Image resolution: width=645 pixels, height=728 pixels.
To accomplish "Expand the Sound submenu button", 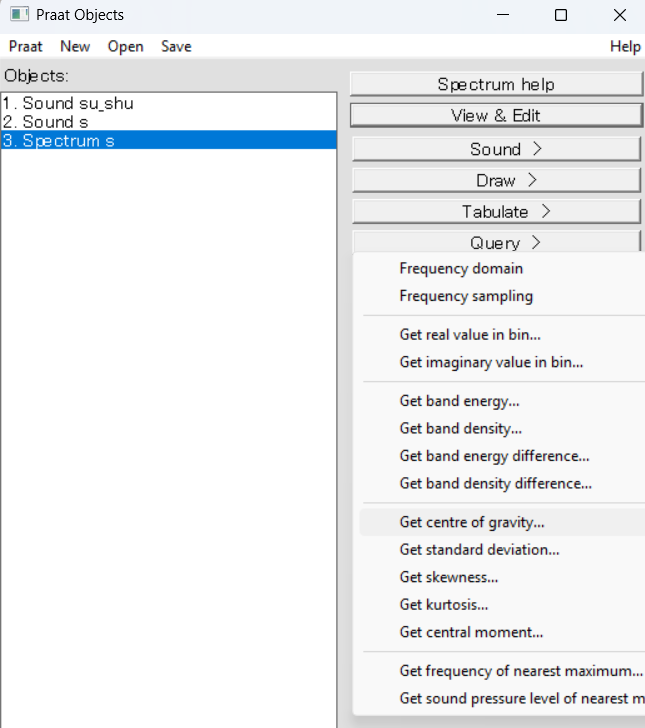I will tap(496, 150).
